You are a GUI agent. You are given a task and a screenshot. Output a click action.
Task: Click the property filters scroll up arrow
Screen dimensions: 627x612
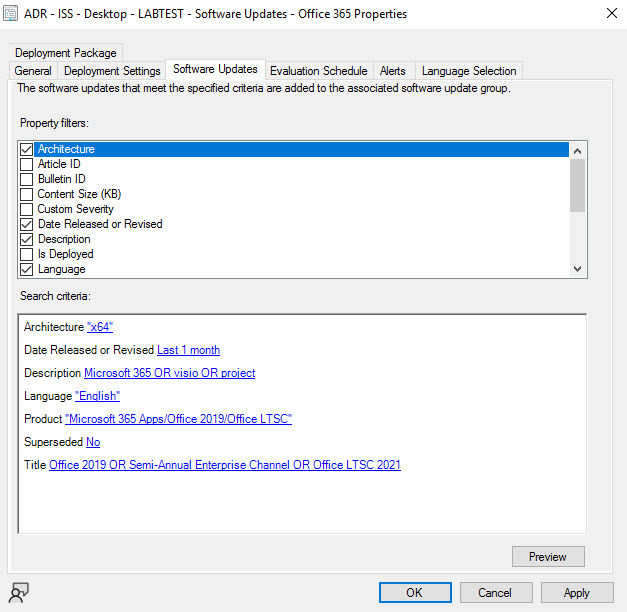click(577, 151)
